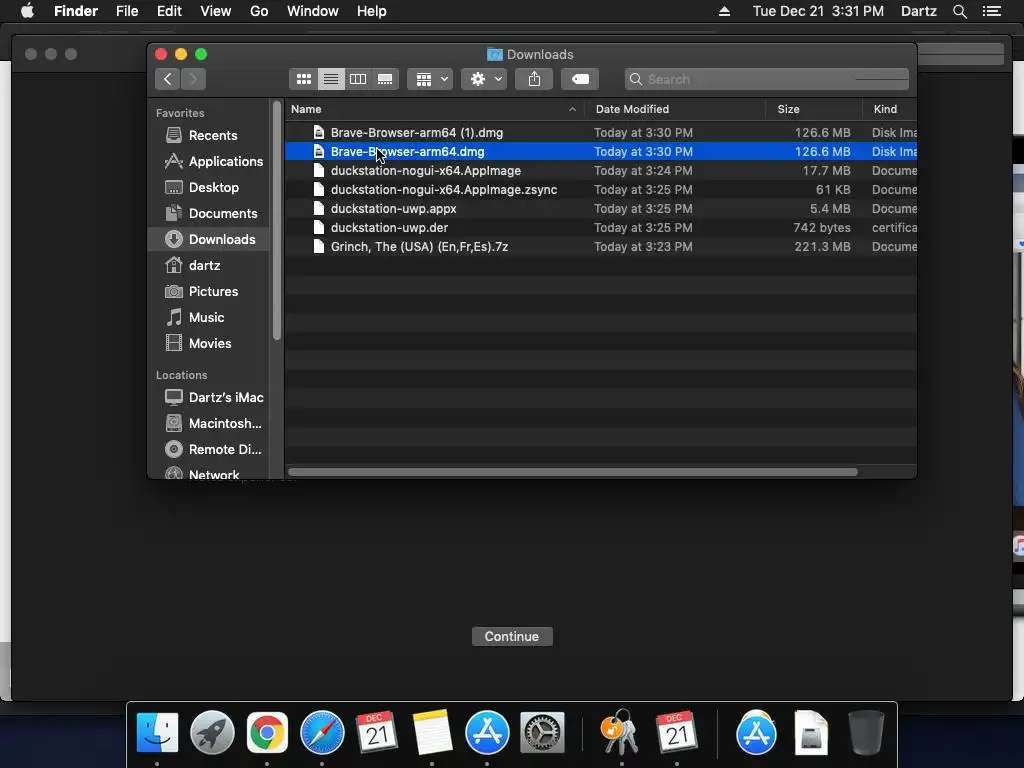Select duckstation-nogui-x64.AppImage file
Image resolution: width=1024 pixels, height=768 pixels.
tap(601, 170)
